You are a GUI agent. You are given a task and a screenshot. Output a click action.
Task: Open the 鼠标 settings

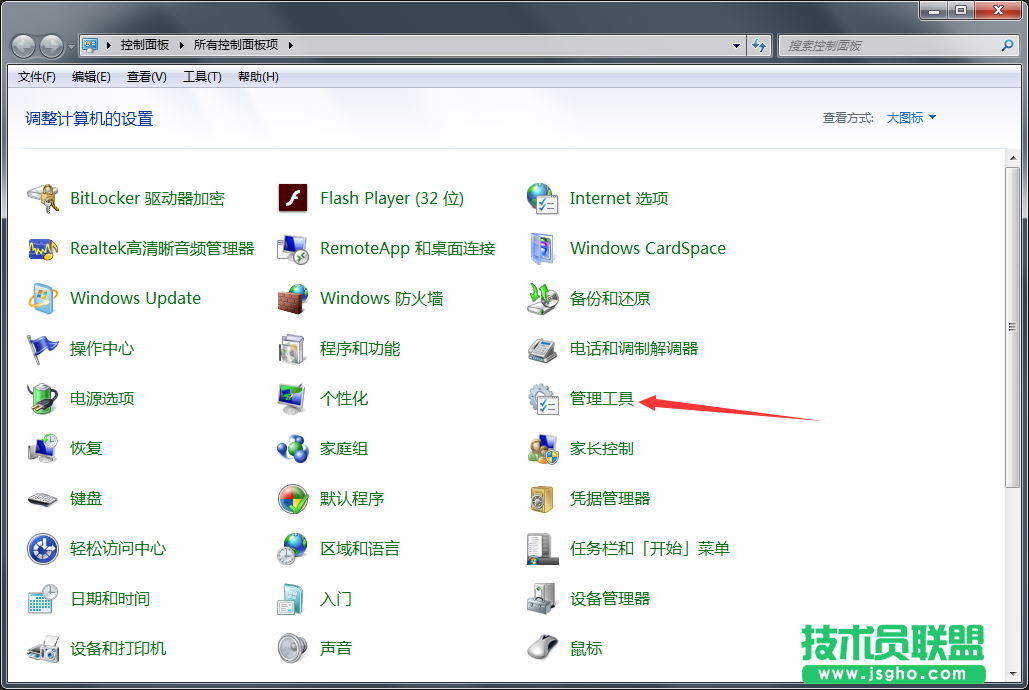pyautogui.click(x=583, y=648)
